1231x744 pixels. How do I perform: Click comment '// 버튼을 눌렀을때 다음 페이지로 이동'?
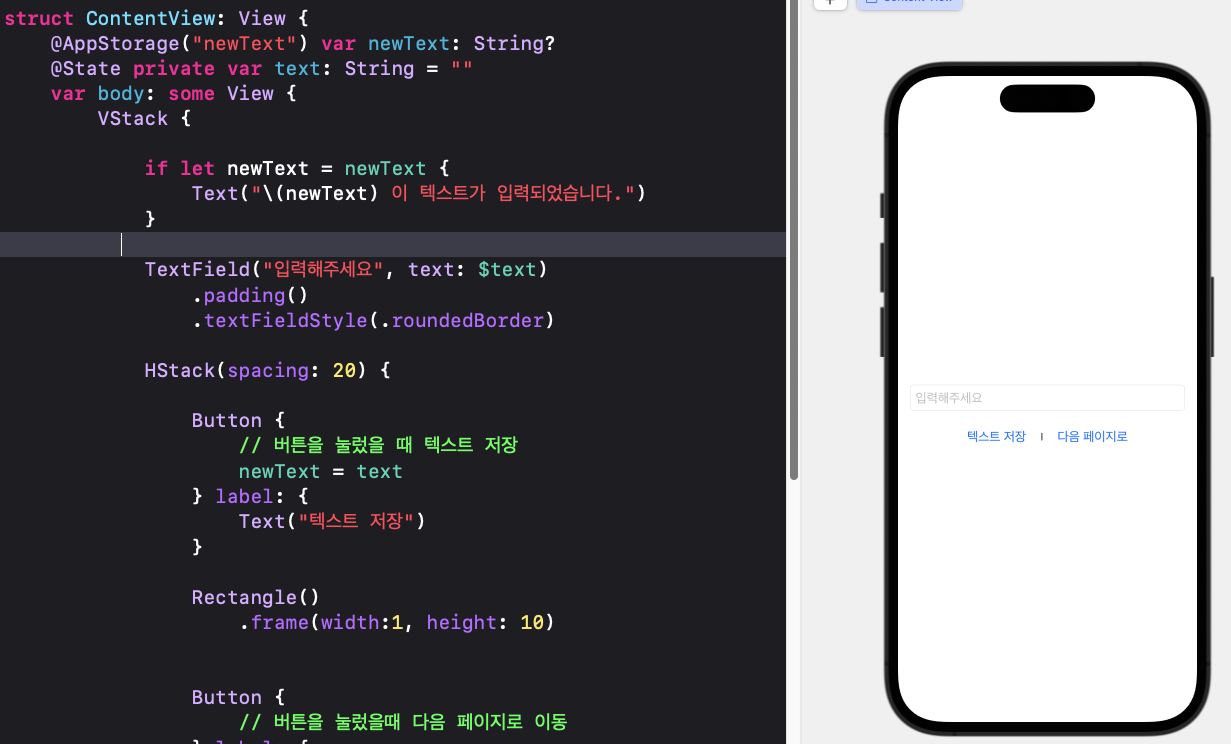coord(403,722)
